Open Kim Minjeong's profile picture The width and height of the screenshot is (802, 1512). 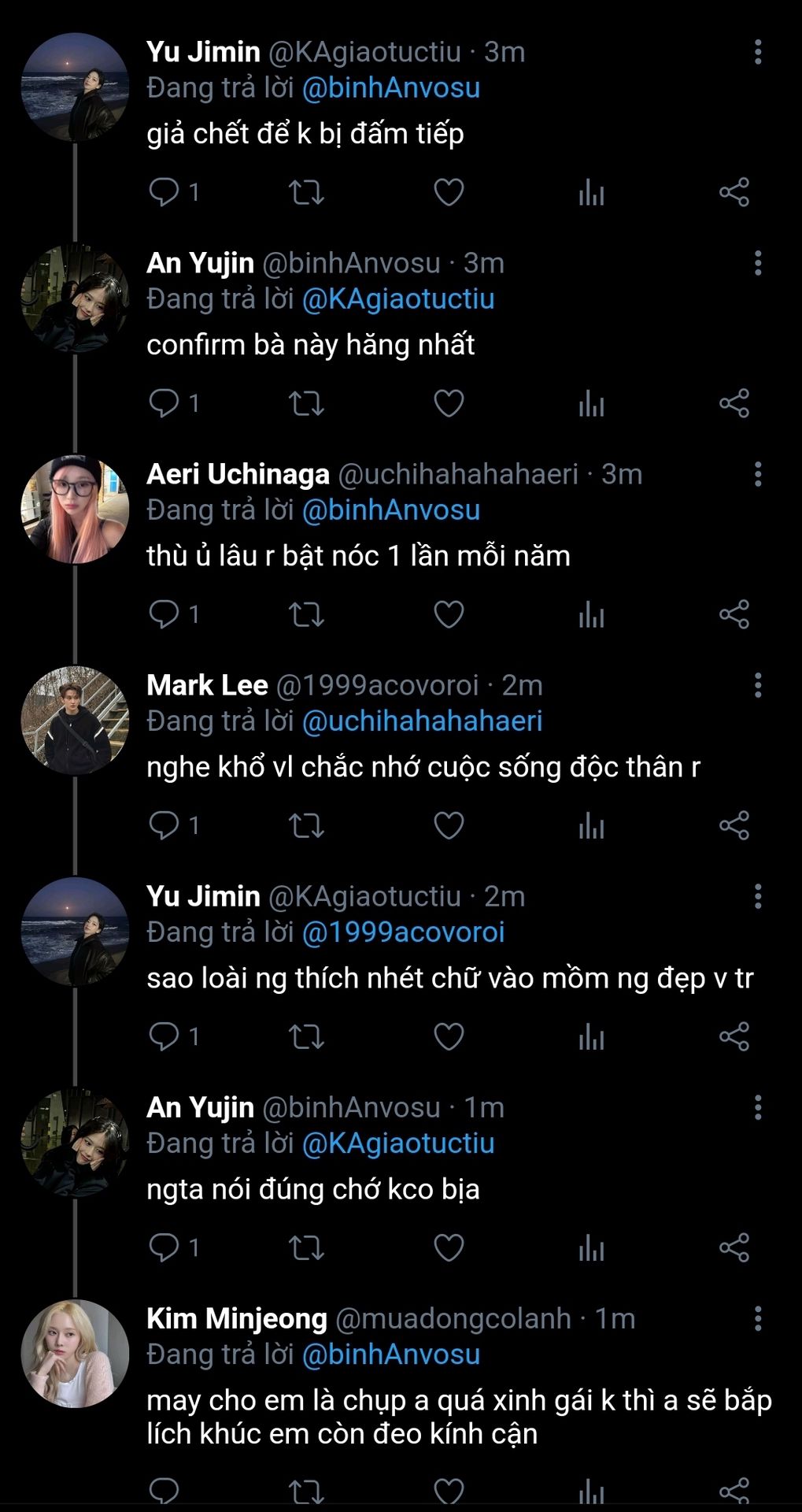(x=75, y=1353)
